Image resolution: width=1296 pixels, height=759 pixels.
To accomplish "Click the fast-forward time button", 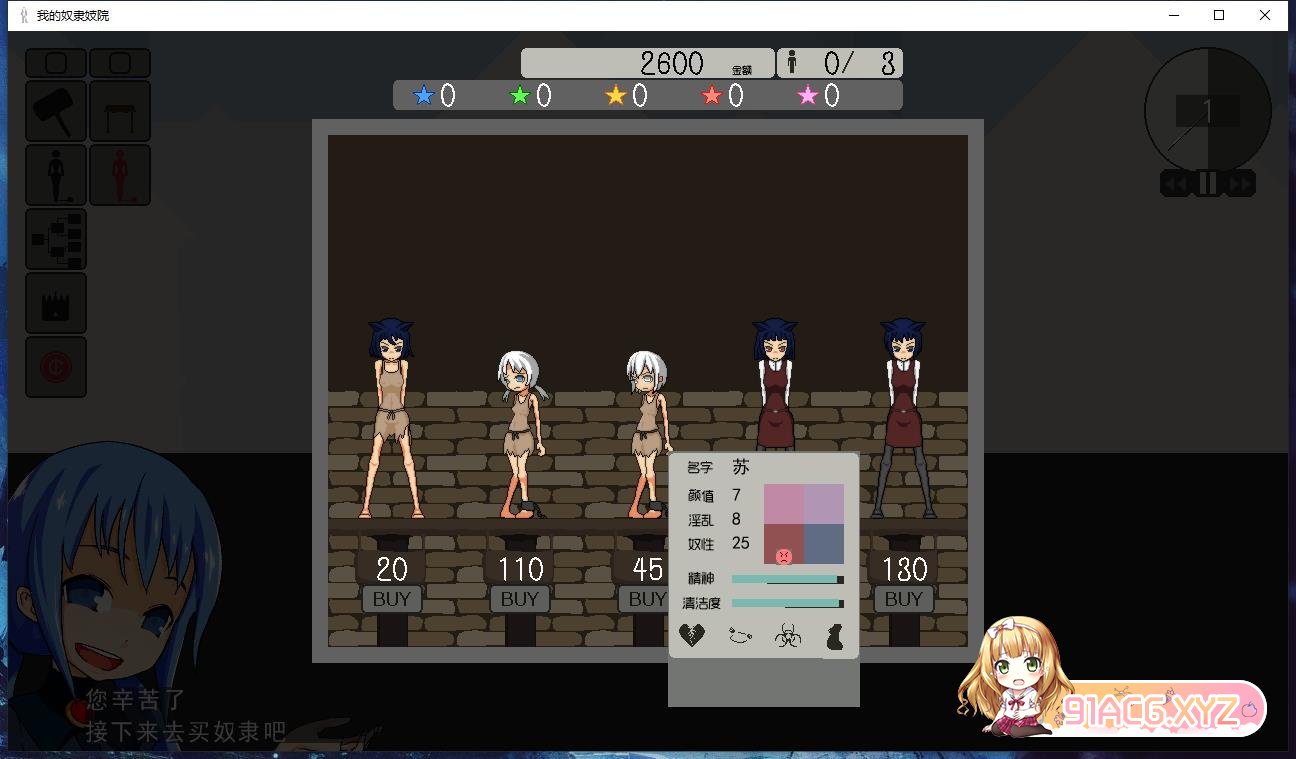I will point(1240,184).
